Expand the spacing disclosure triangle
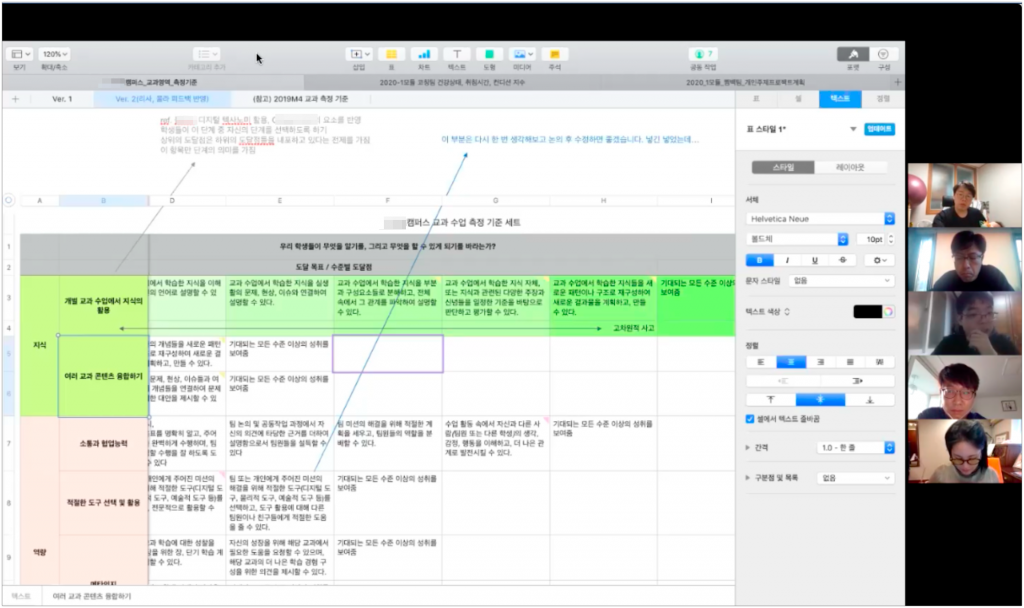 (750, 448)
